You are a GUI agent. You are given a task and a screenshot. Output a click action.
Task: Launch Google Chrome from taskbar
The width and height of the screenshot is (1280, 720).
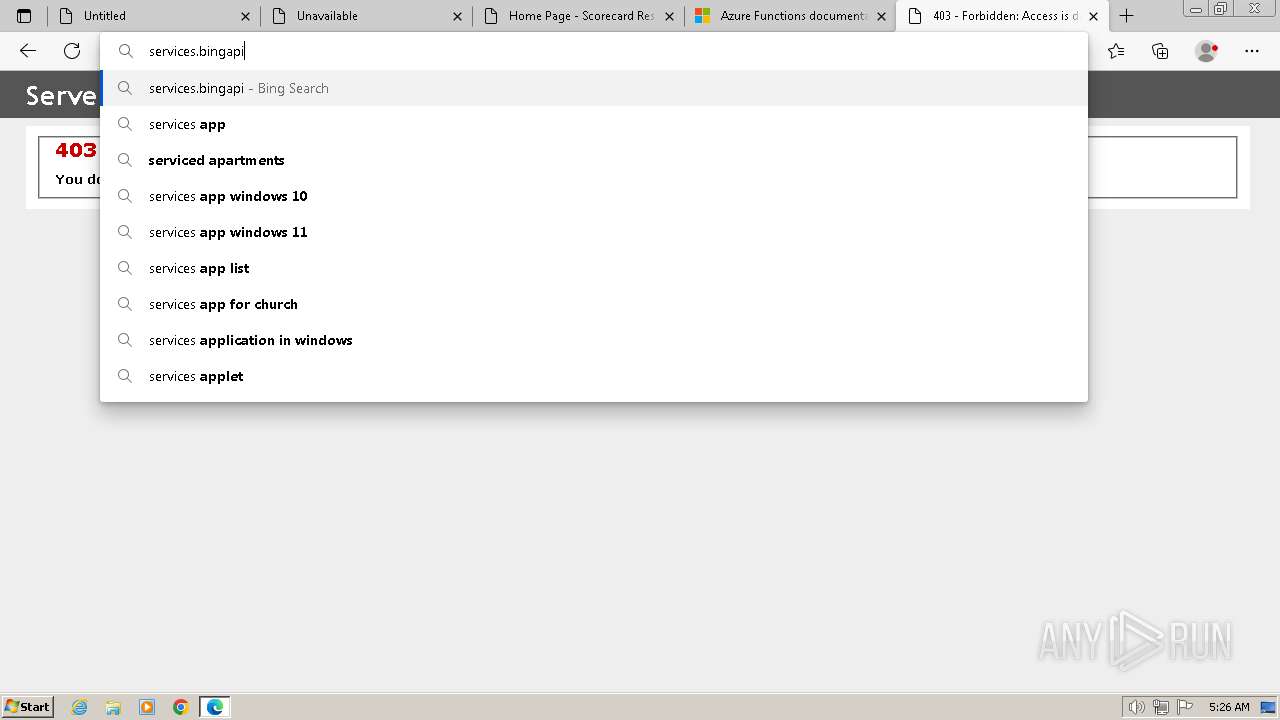[x=181, y=707]
